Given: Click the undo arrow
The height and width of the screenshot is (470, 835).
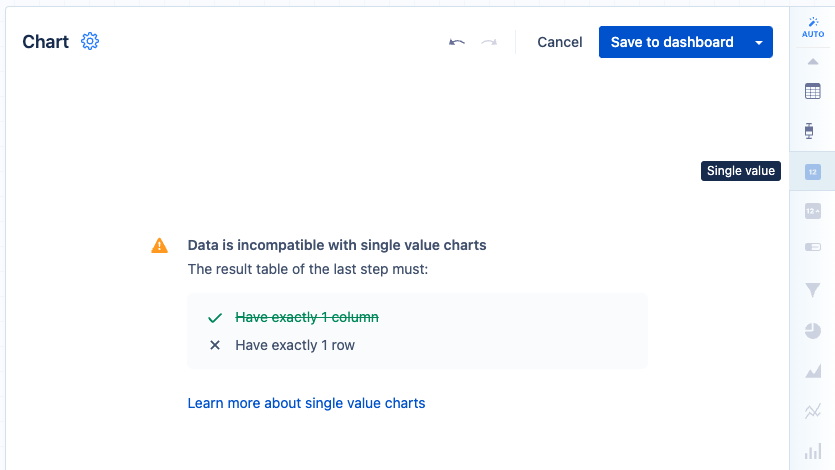Looking at the screenshot, I should point(457,42).
